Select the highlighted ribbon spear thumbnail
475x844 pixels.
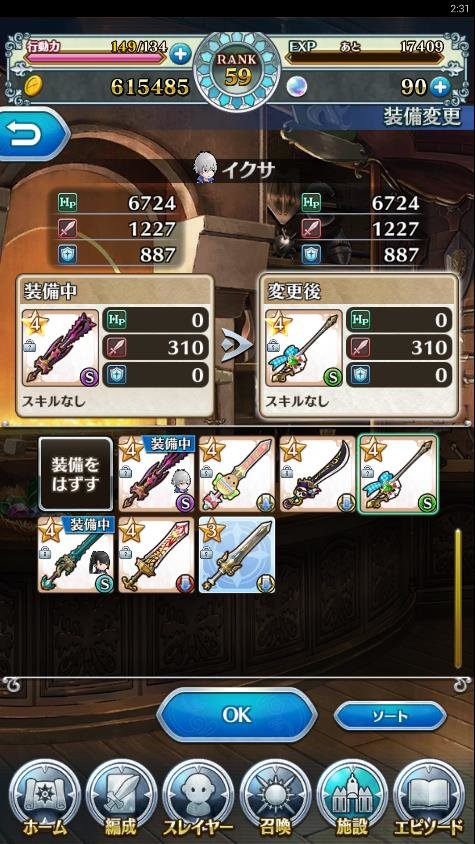[398, 474]
